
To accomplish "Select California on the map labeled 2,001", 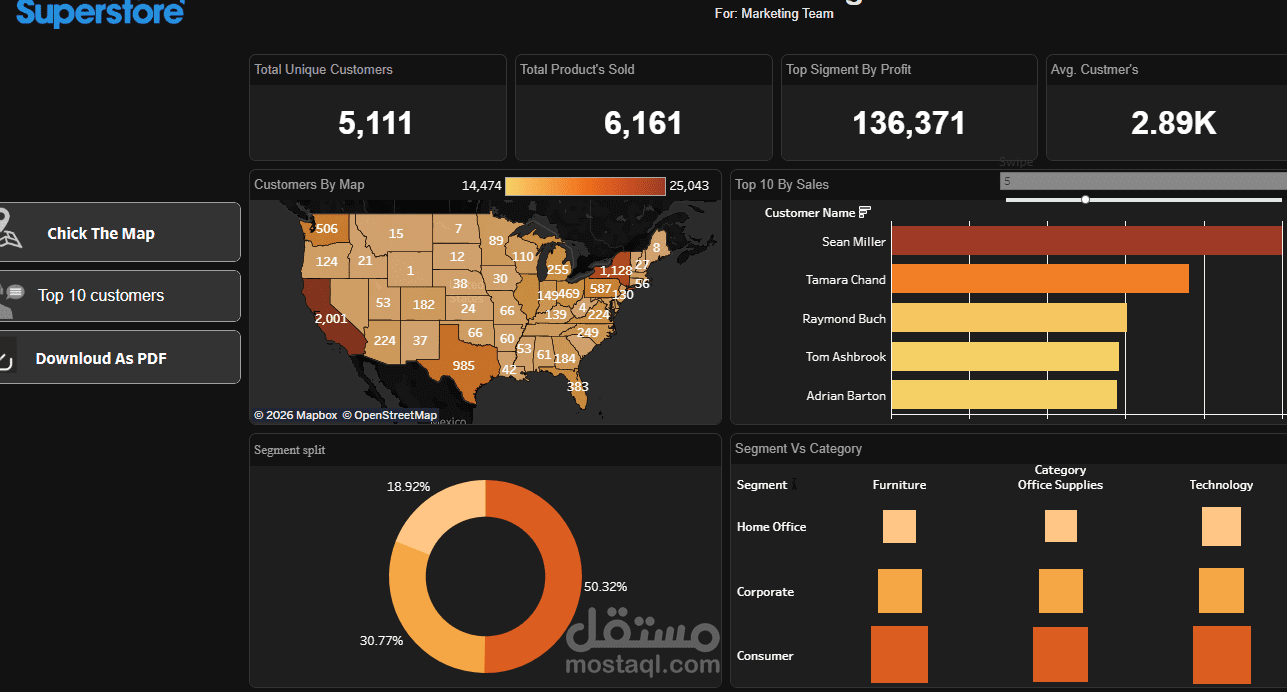I will (331, 318).
